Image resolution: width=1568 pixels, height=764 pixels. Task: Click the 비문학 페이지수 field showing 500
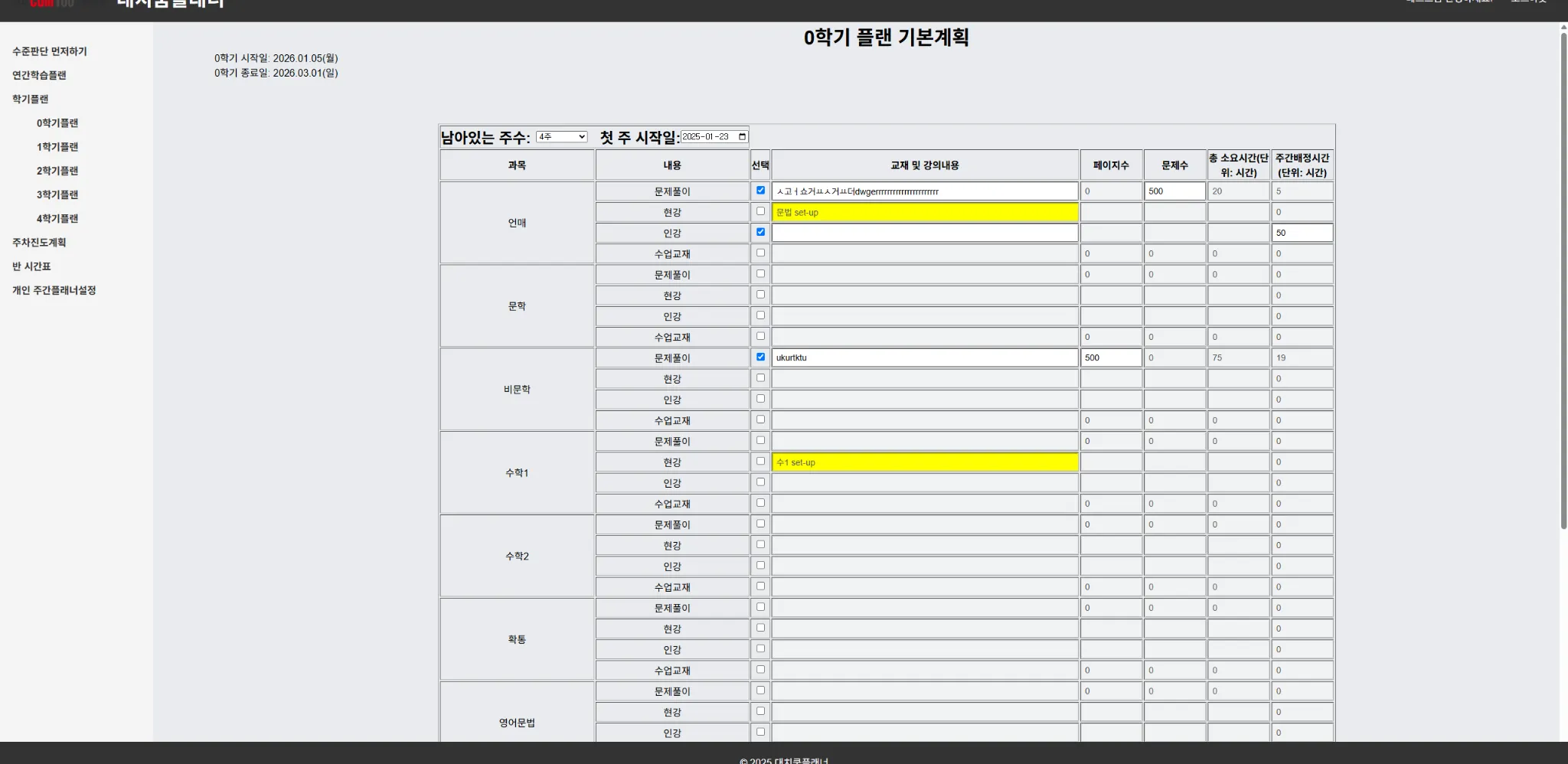coord(1111,358)
